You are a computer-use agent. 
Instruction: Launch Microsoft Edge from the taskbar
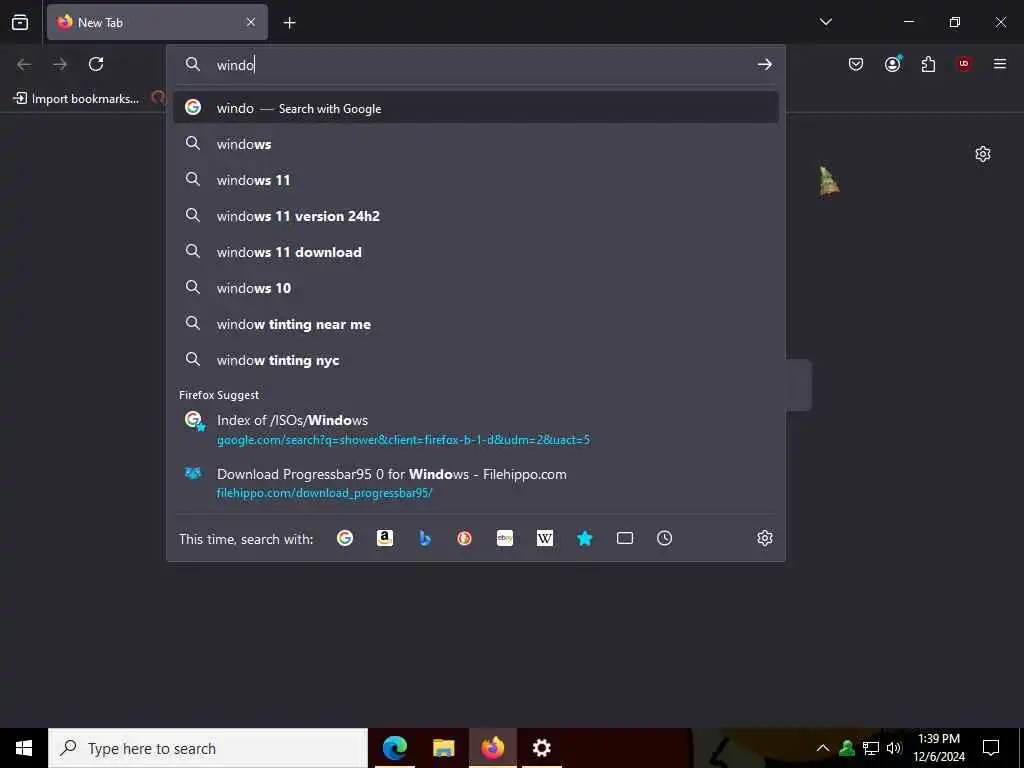[x=394, y=748]
